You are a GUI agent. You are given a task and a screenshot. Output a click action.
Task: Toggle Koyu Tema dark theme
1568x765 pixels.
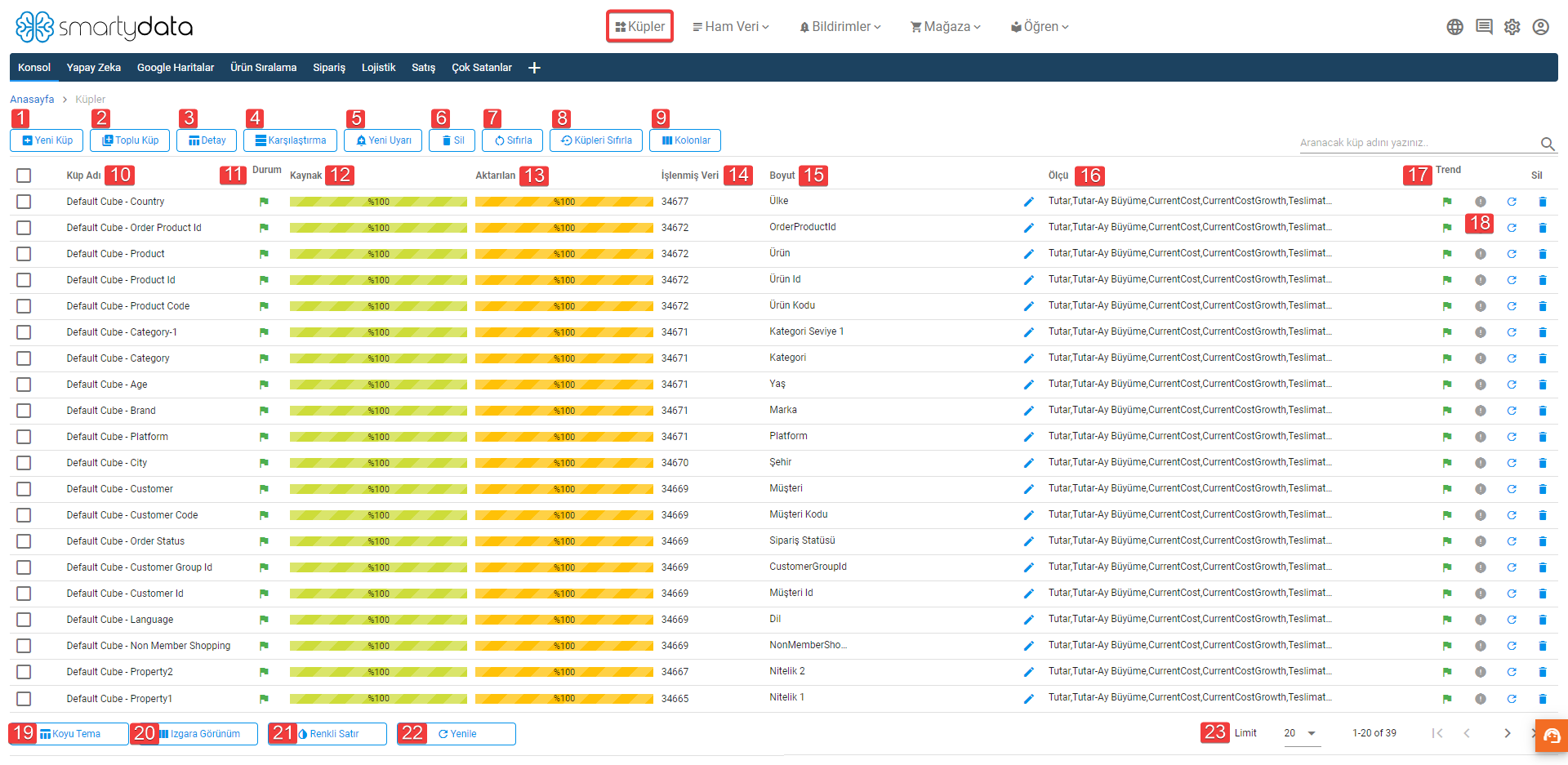69,734
